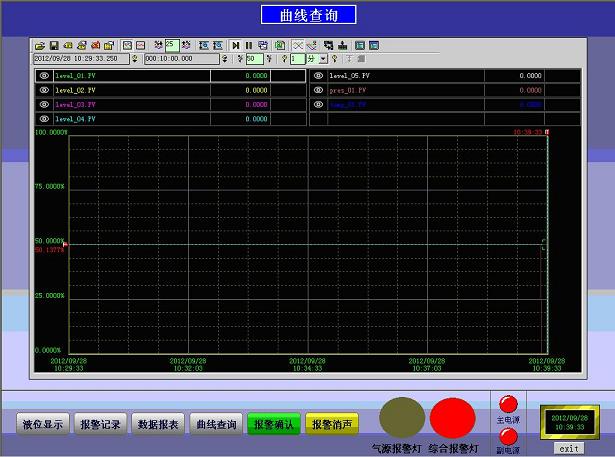This screenshot has width=615, height=457.
Task: Toggle visibility of level_03.PV curve
Action: pos(44,104)
